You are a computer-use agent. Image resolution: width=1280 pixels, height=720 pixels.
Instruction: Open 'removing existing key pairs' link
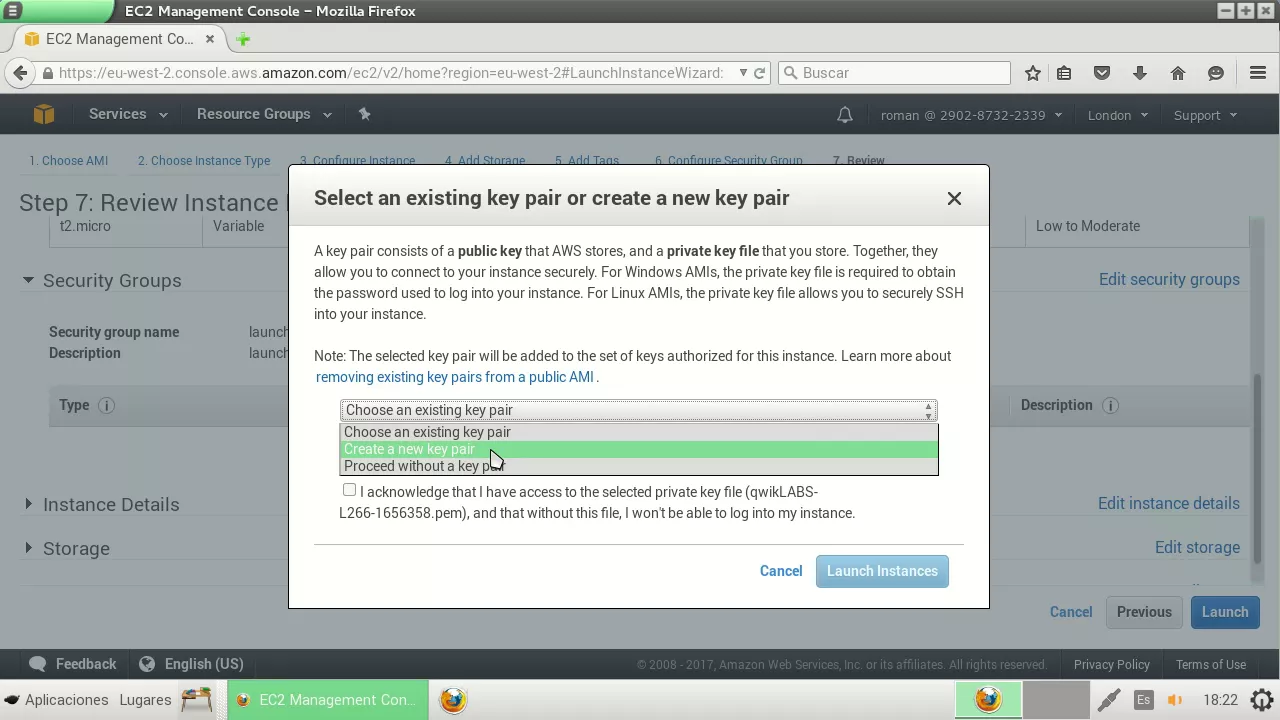coord(455,377)
